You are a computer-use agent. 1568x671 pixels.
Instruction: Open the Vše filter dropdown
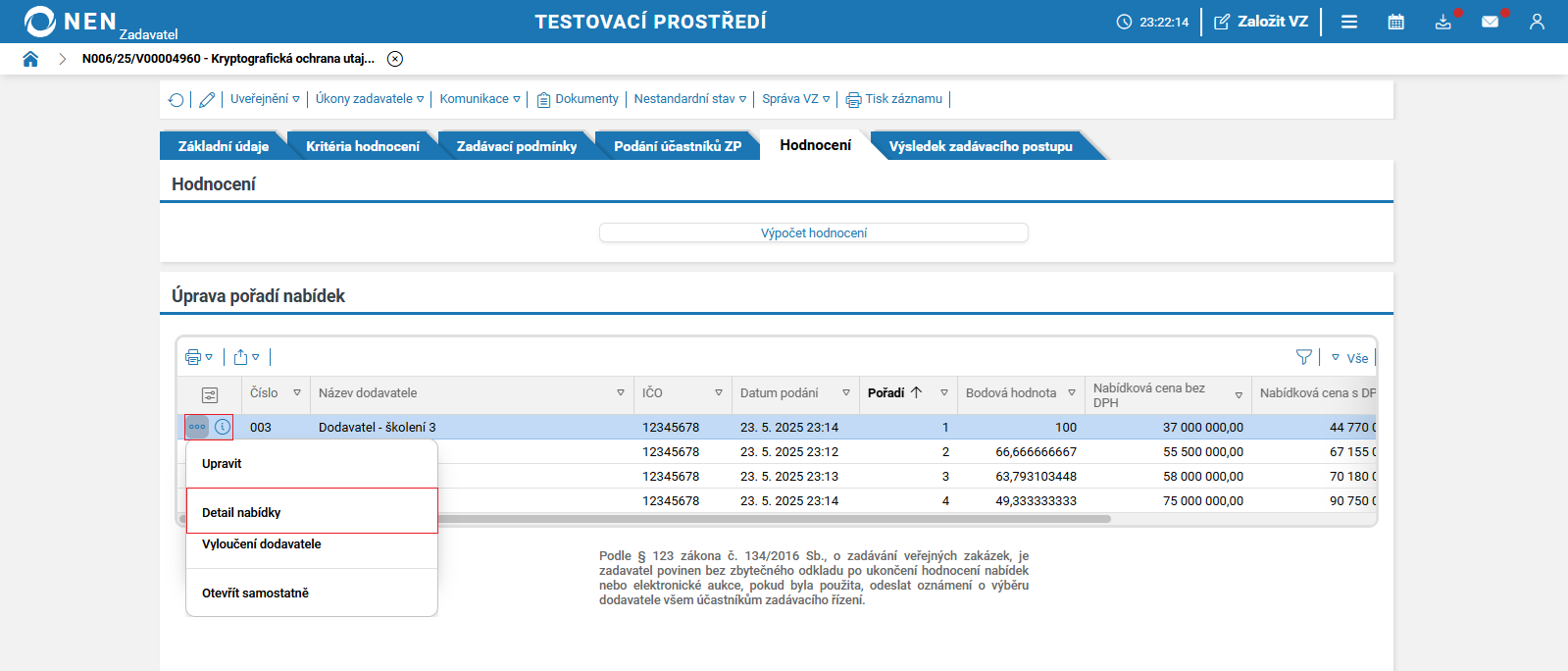(x=1349, y=358)
